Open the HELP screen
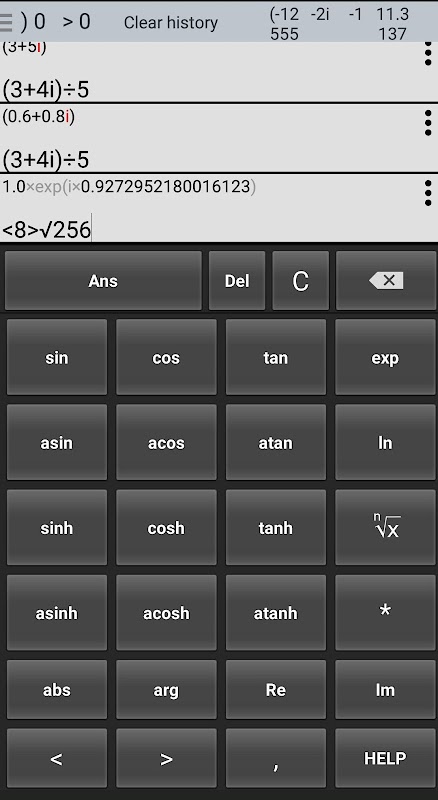This screenshot has height=800, width=438. click(385, 758)
